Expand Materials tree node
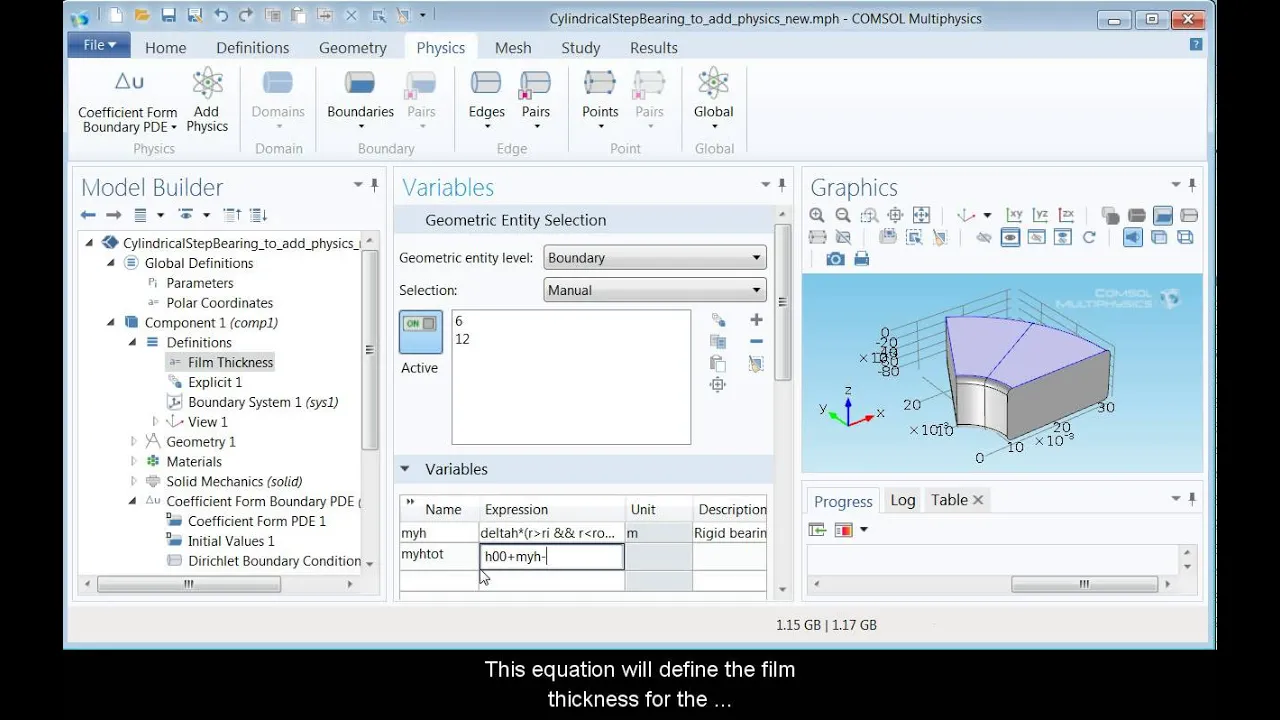Viewport: 1280px width, 720px height. click(x=133, y=461)
